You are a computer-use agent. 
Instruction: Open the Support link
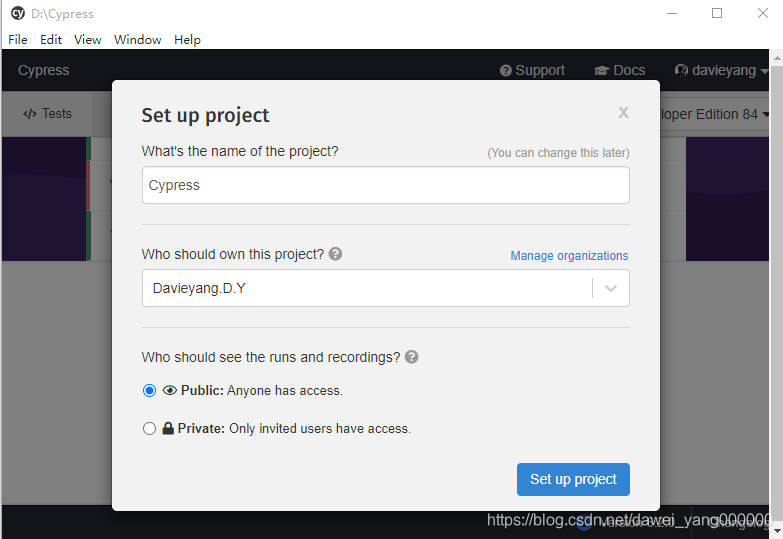[532, 70]
